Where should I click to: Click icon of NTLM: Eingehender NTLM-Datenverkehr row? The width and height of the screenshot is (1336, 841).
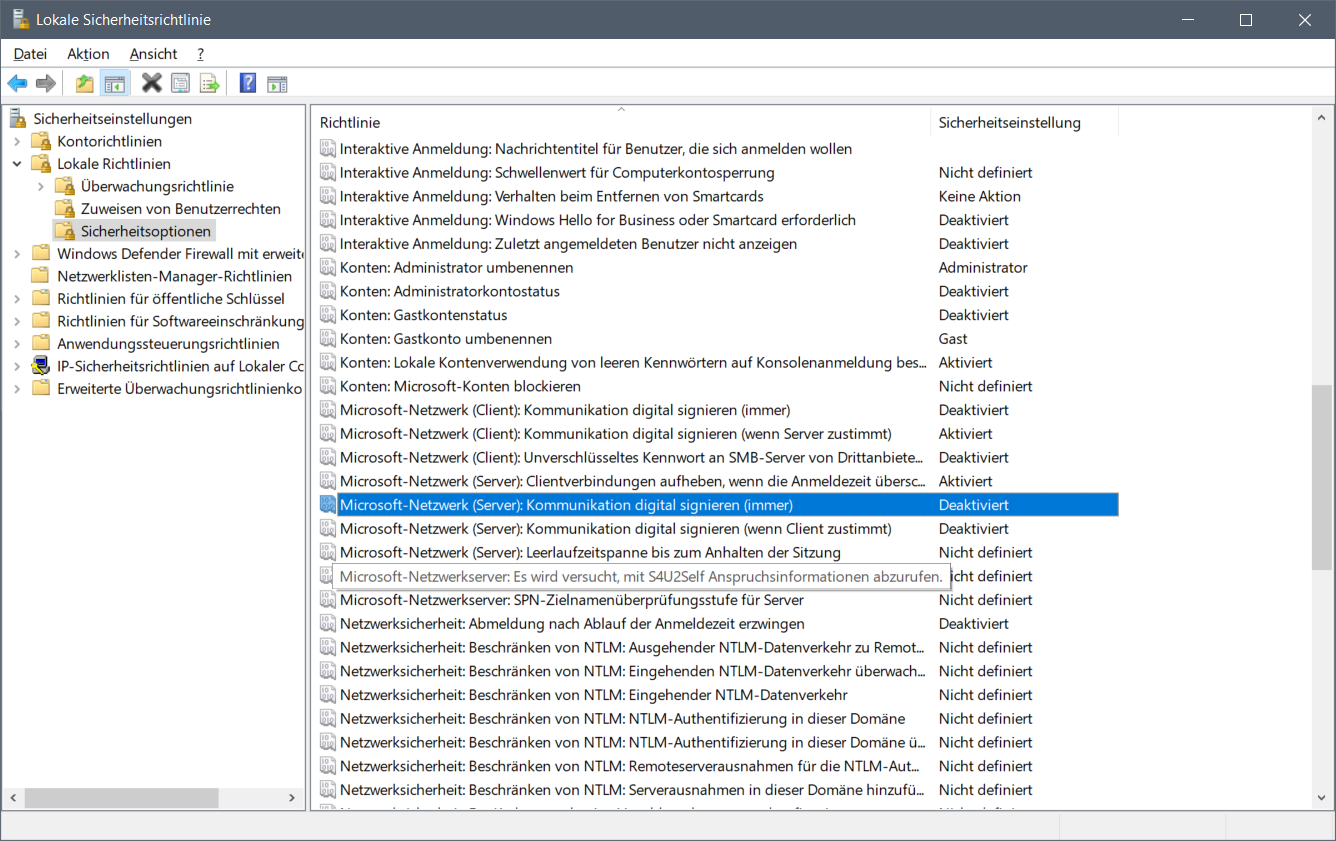328,695
